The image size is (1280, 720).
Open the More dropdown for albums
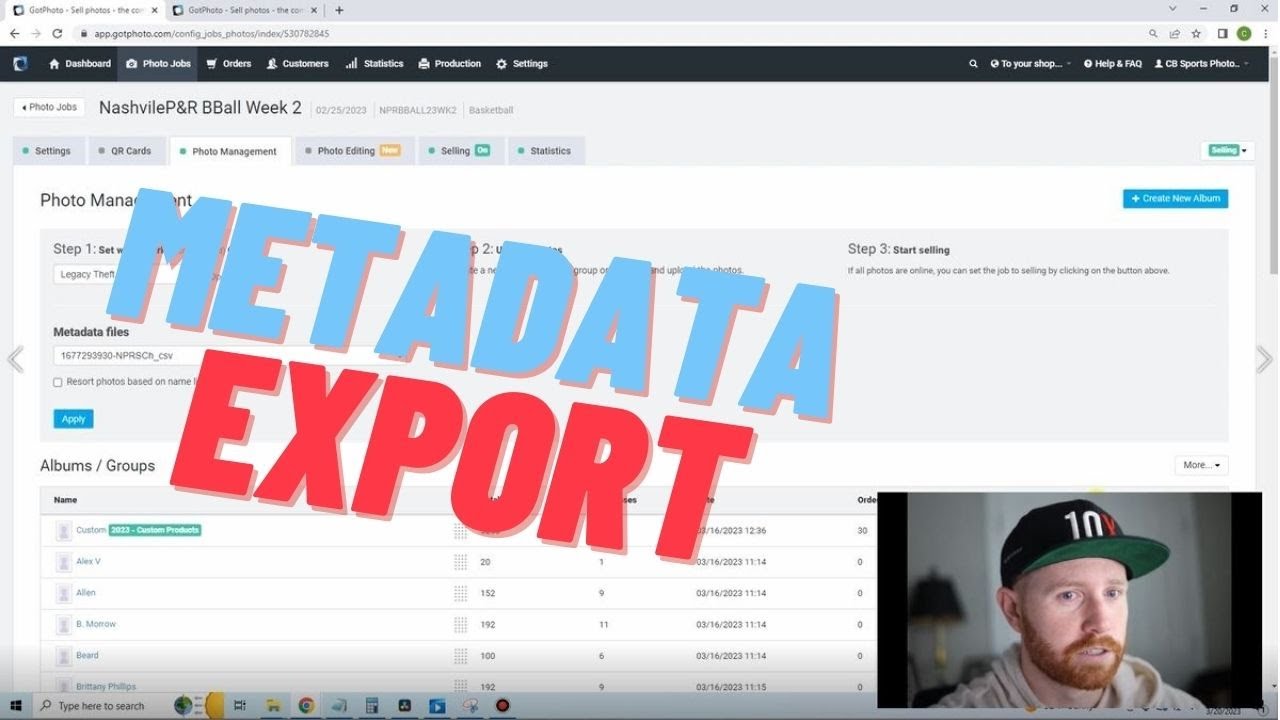[1201, 465]
